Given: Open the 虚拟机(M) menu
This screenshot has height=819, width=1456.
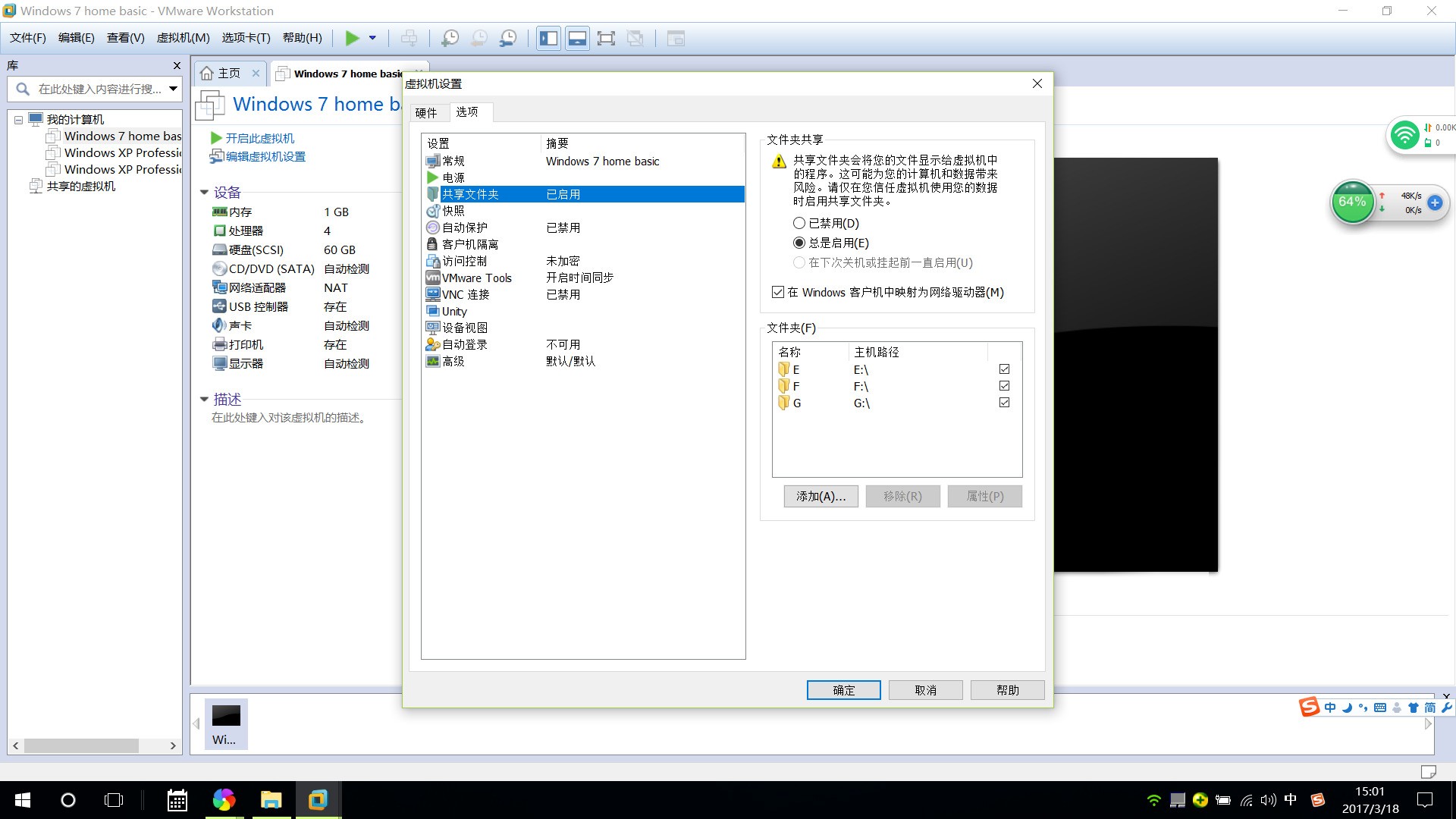Looking at the screenshot, I should pos(184,38).
